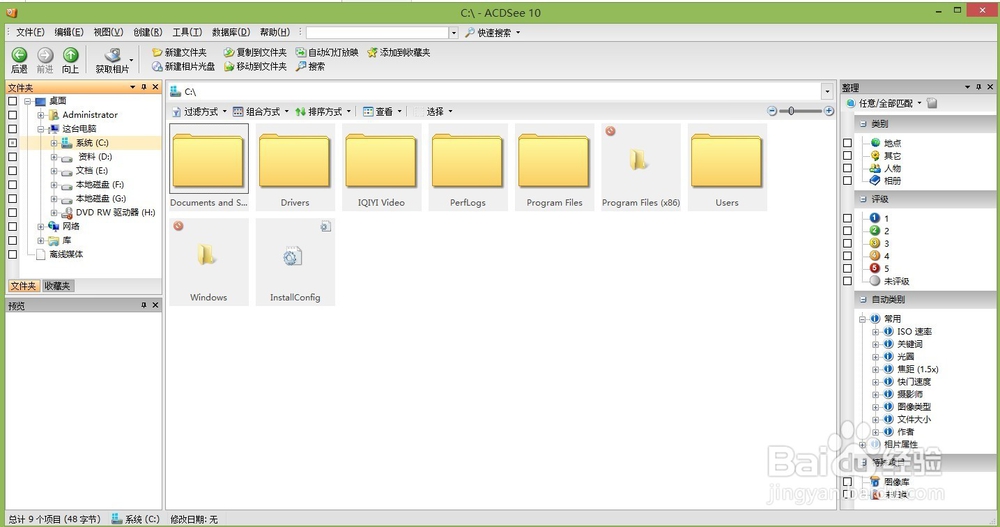Open the search box dropdown arrow
The height and width of the screenshot is (527, 1000).
pos(454,33)
